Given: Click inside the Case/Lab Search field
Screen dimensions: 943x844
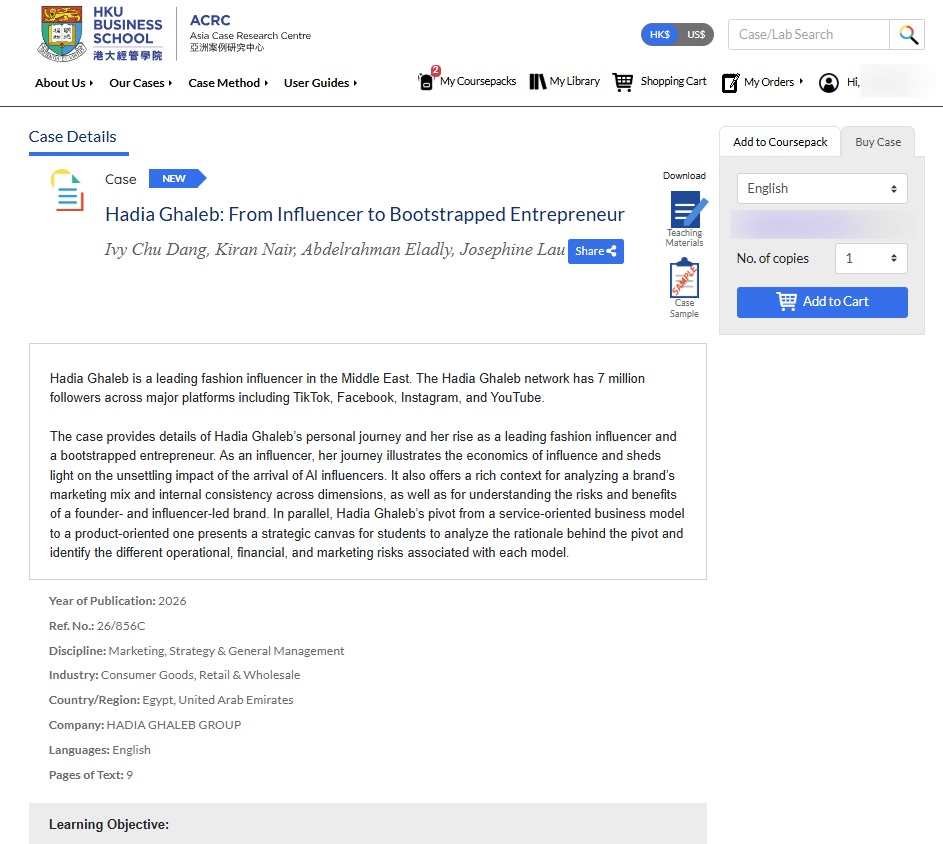Looking at the screenshot, I should 809,35.
